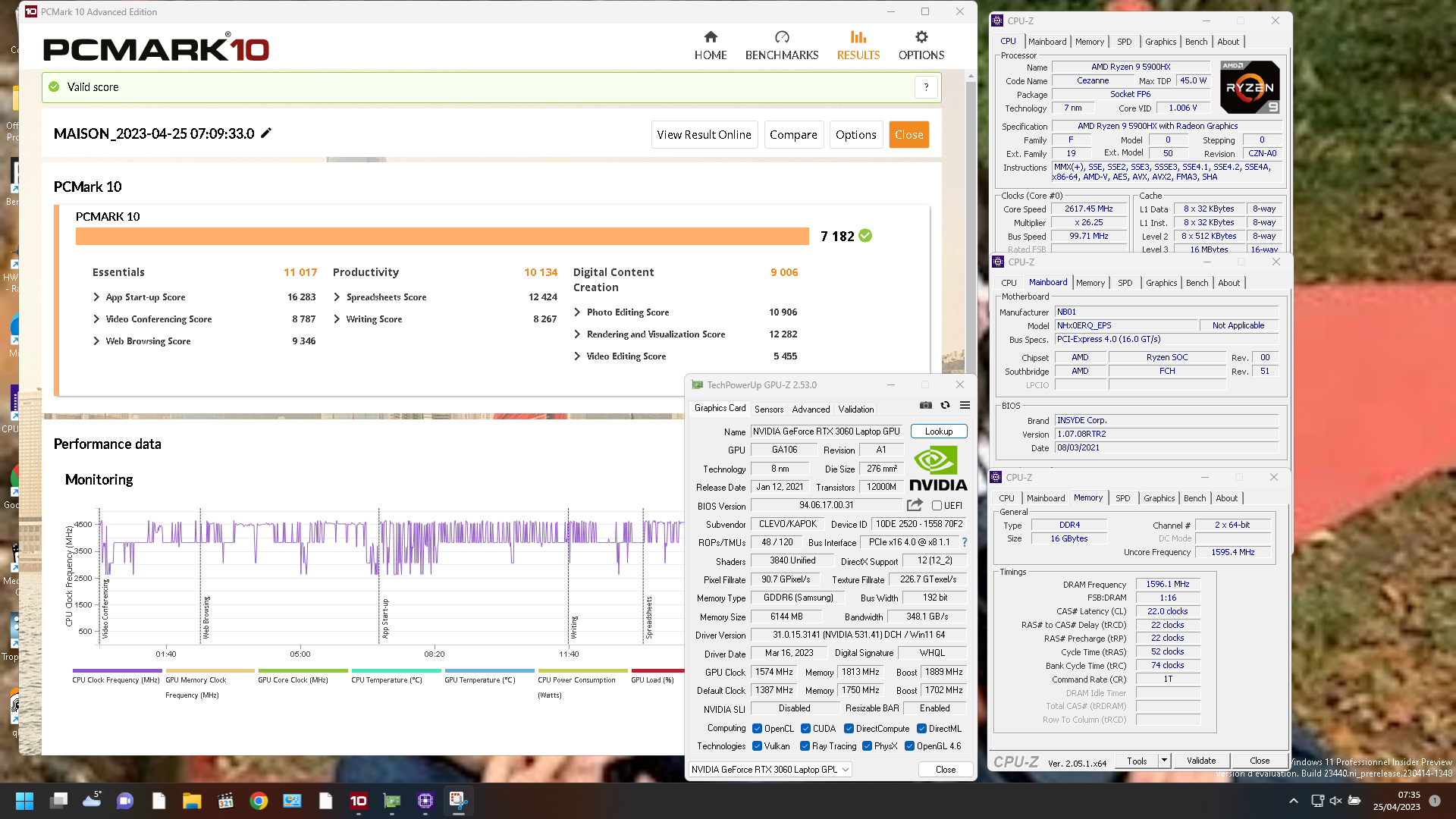Viewport: 1456px width, 819px height.
Task: Open the Snipping Tool taskbar icon
Action: tap(457, 801)
